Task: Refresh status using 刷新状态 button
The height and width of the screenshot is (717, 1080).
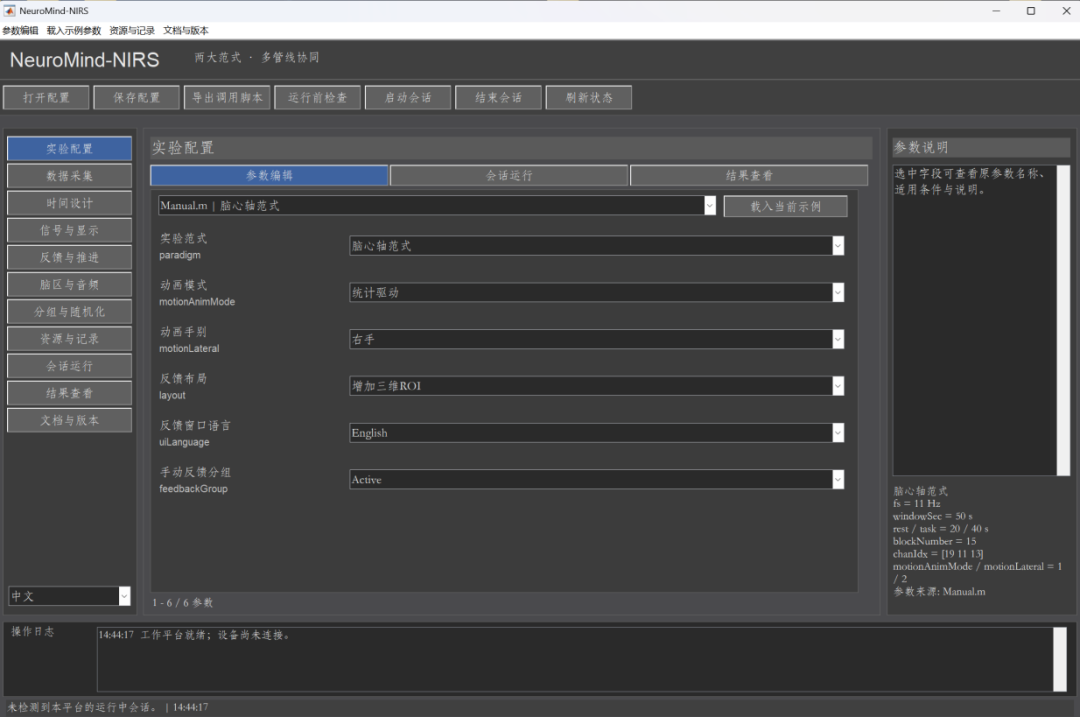Action: tap(589, 98)
